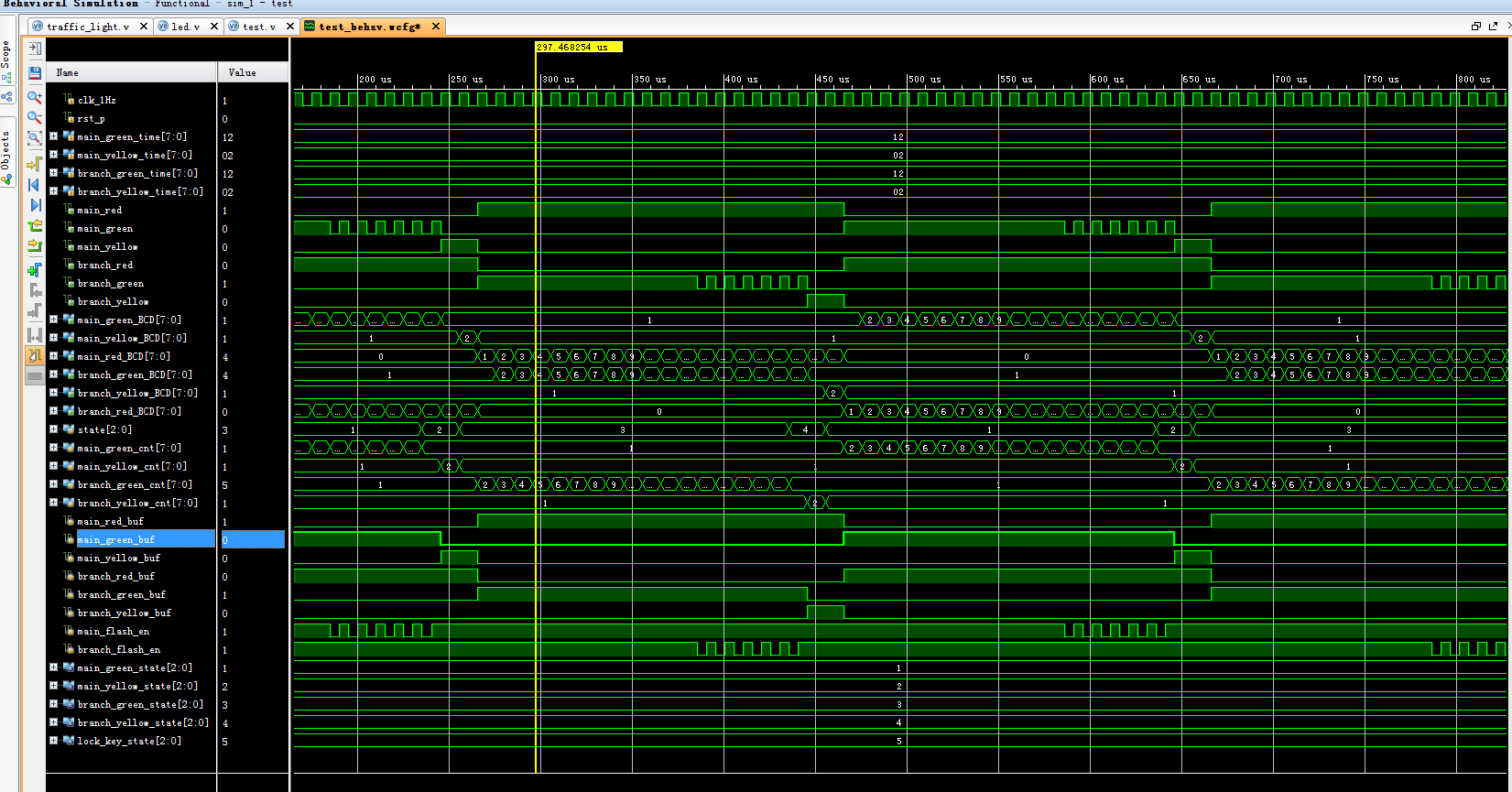Image resolution: width=1512 pixels, height=792 pixels.
Task: Click the Zoom Fit icon
Action: 35,138
